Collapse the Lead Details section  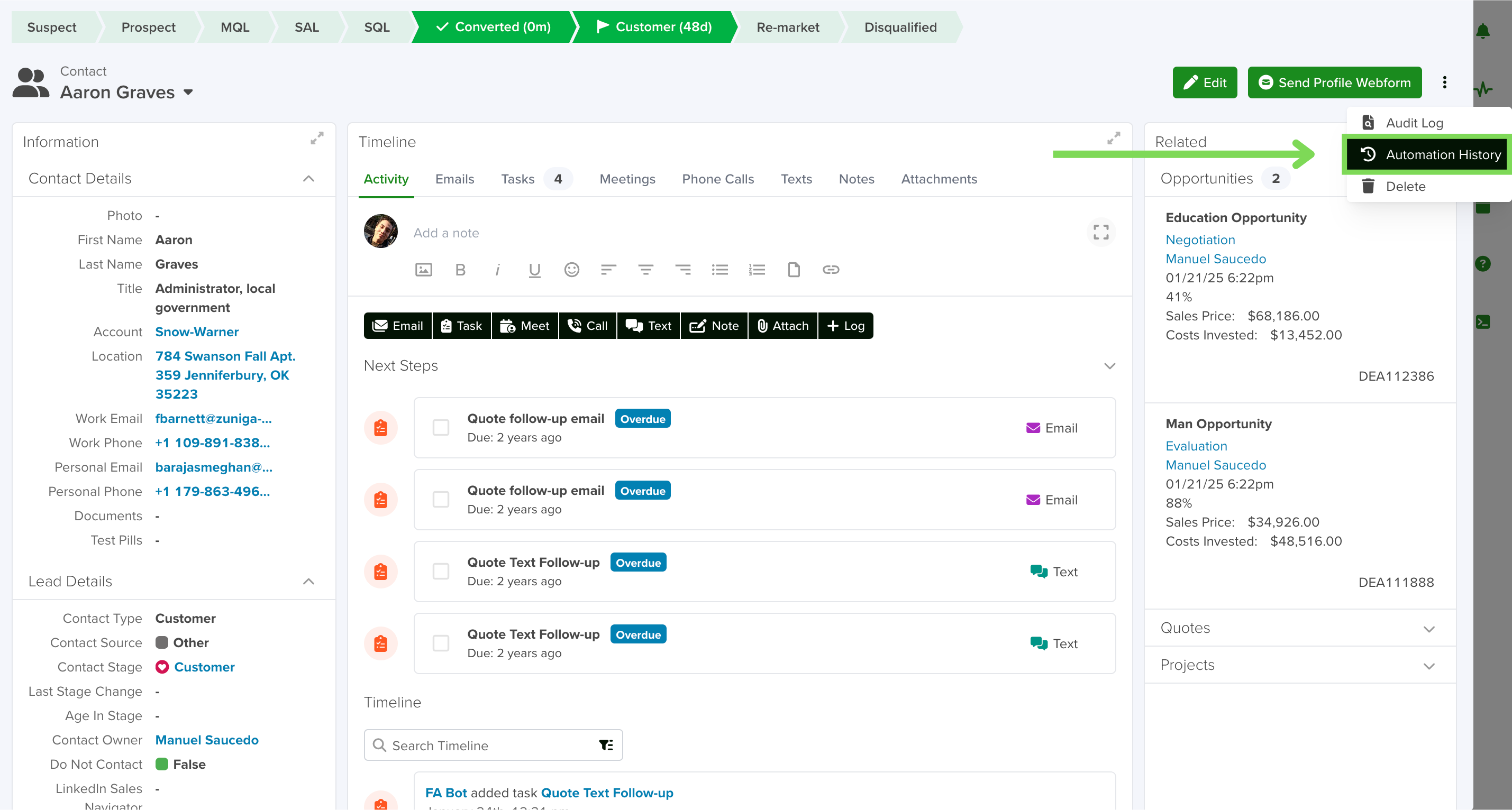(x=309, y=581)
